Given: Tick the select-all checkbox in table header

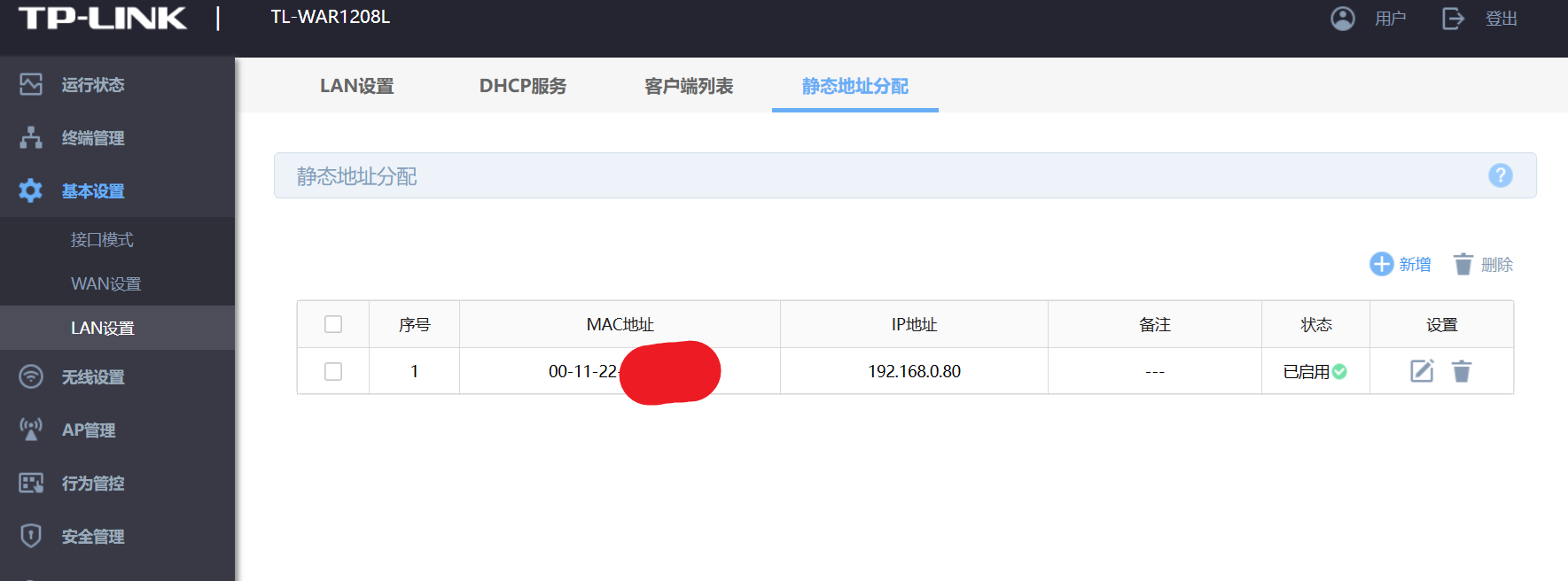Looking at the screenshot, I should 333,324.
